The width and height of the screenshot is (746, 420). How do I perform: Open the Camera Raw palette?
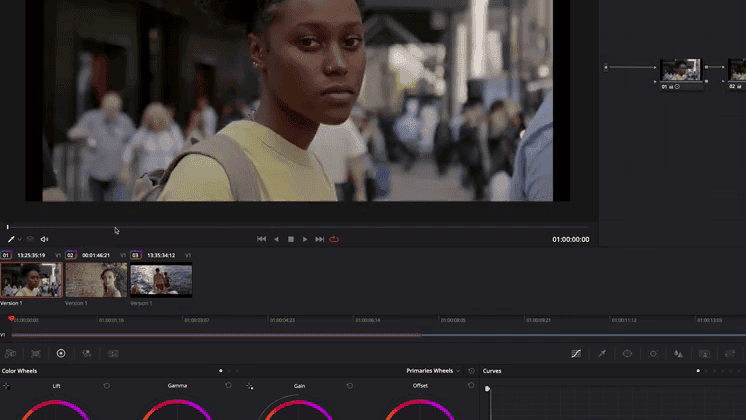(10, 353)
